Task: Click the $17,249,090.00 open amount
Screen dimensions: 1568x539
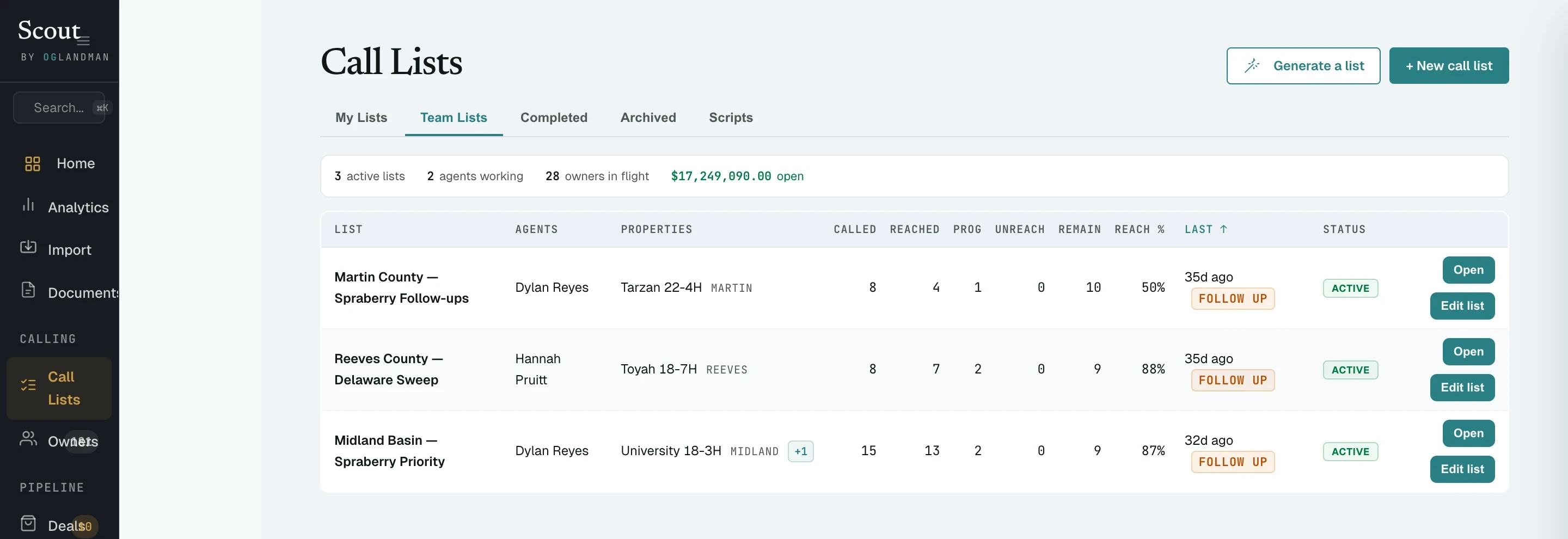Action: 737,176
